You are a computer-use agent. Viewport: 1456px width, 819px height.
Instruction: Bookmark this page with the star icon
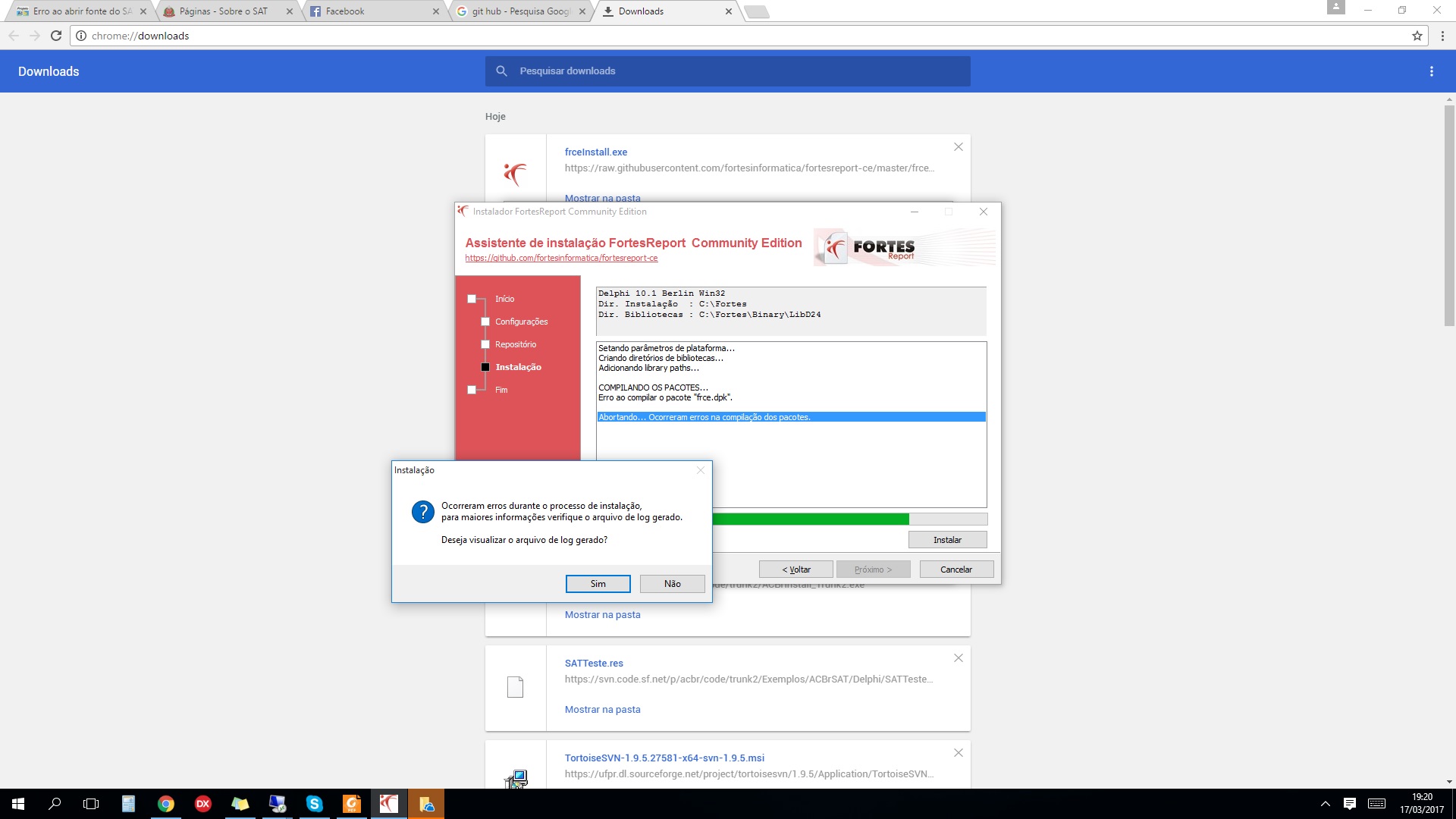(1417, 36)
